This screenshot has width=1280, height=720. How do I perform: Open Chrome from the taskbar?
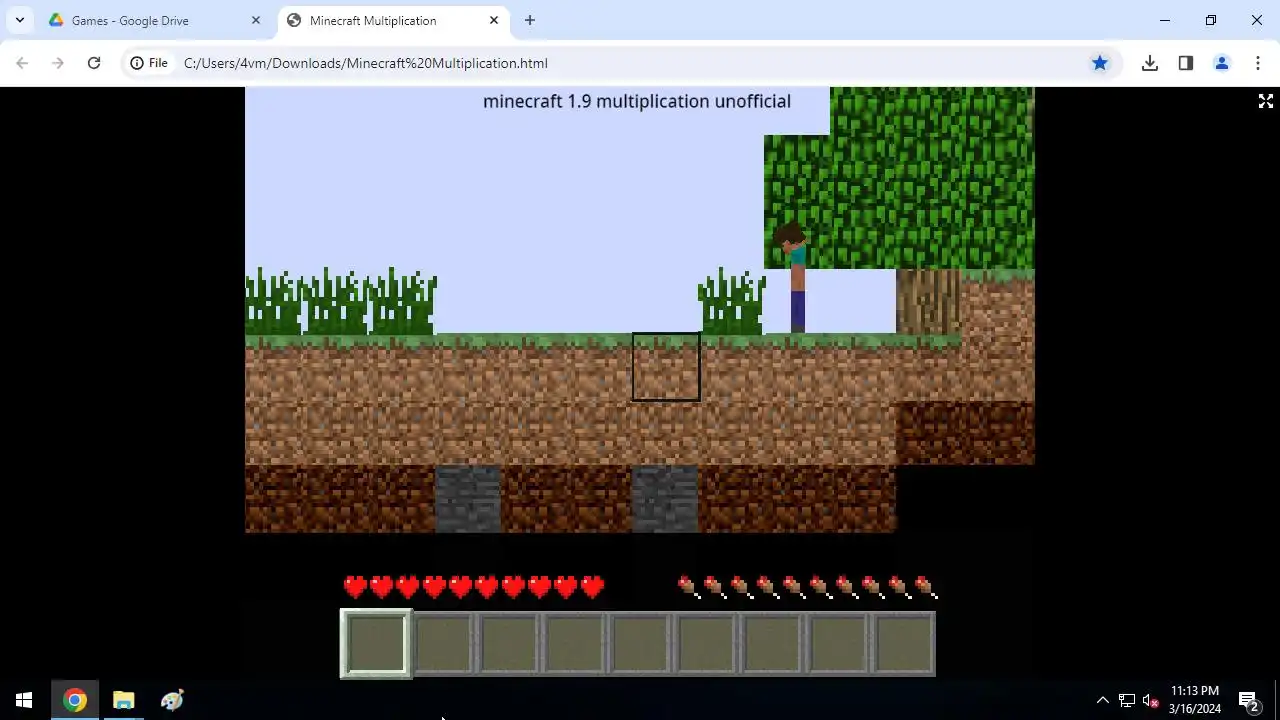click(x=74, y=700)
